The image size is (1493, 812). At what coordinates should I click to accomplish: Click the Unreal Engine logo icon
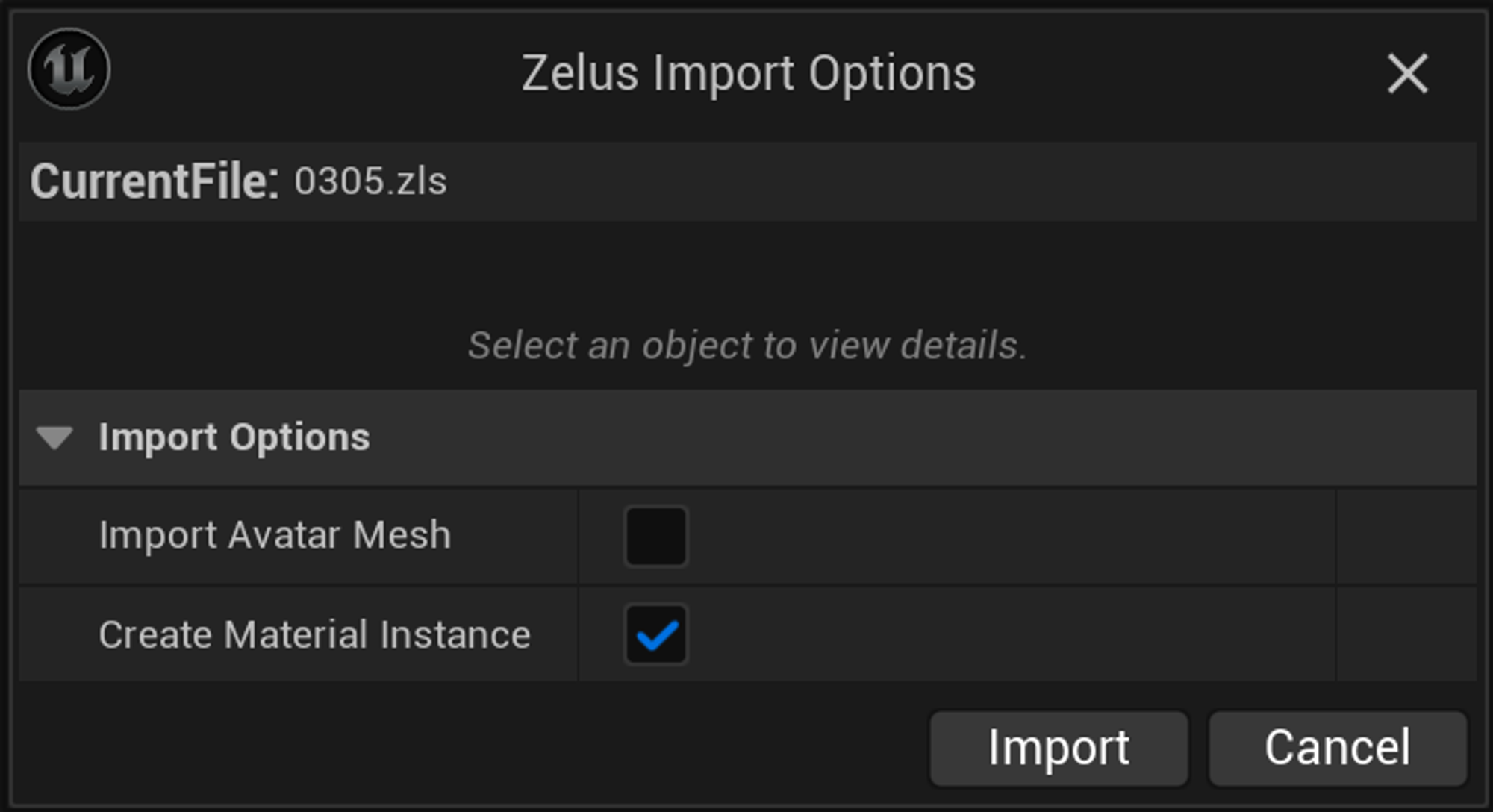(69, 69)
